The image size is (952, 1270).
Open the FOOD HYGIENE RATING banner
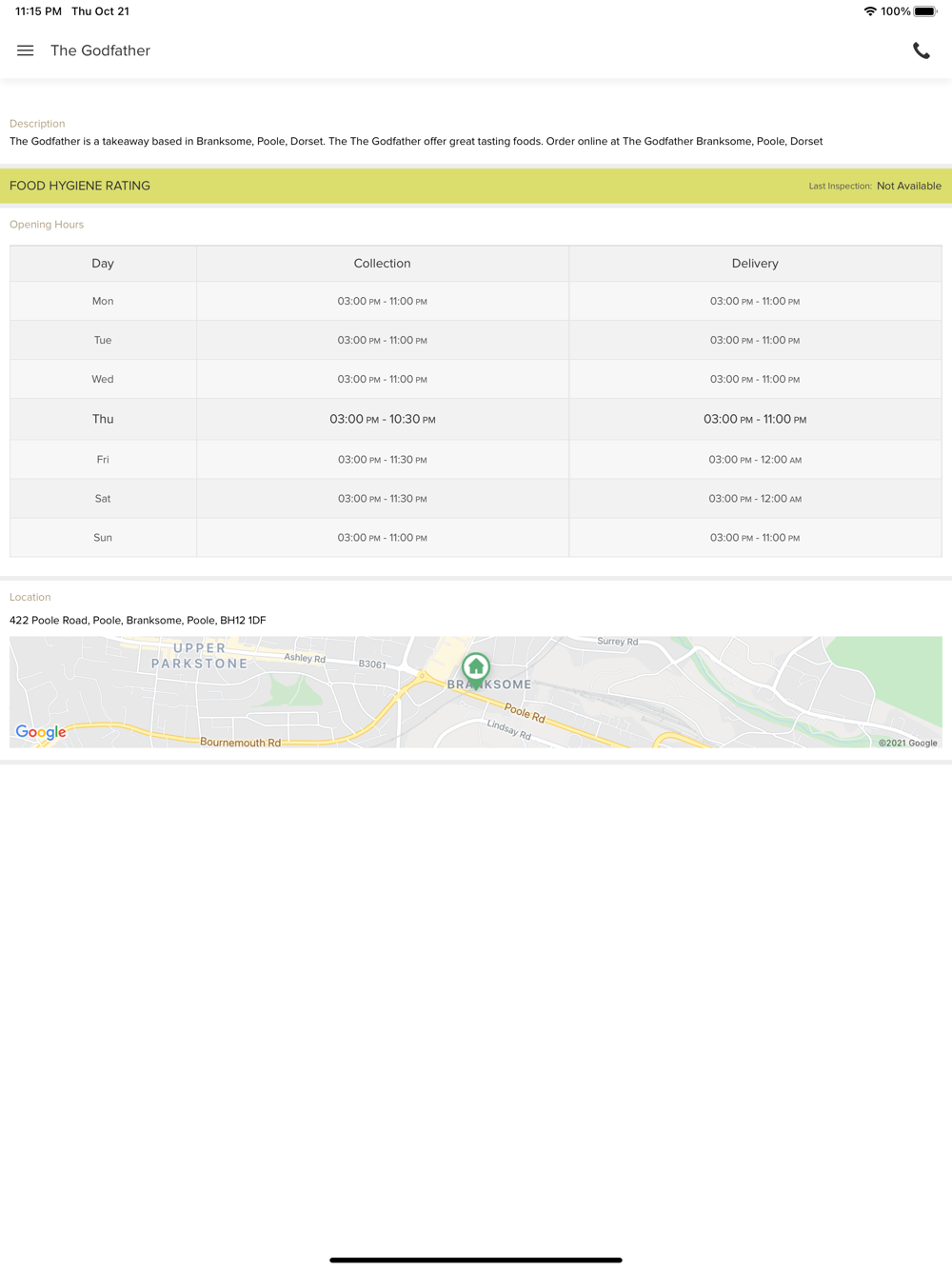(x=476, y=186)
